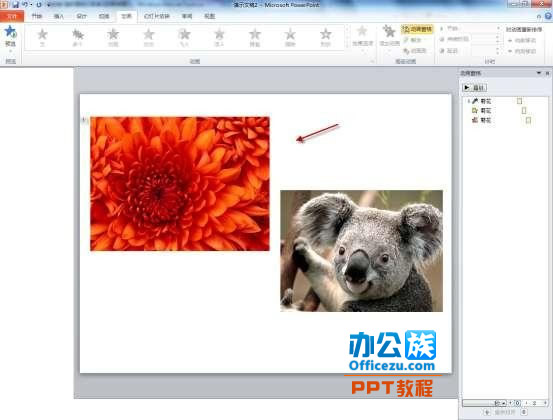Click the Animation Painter (动画刷) button
Image resolution: width=553 pixels, height=420 pixels.
(x=415, y=51)
